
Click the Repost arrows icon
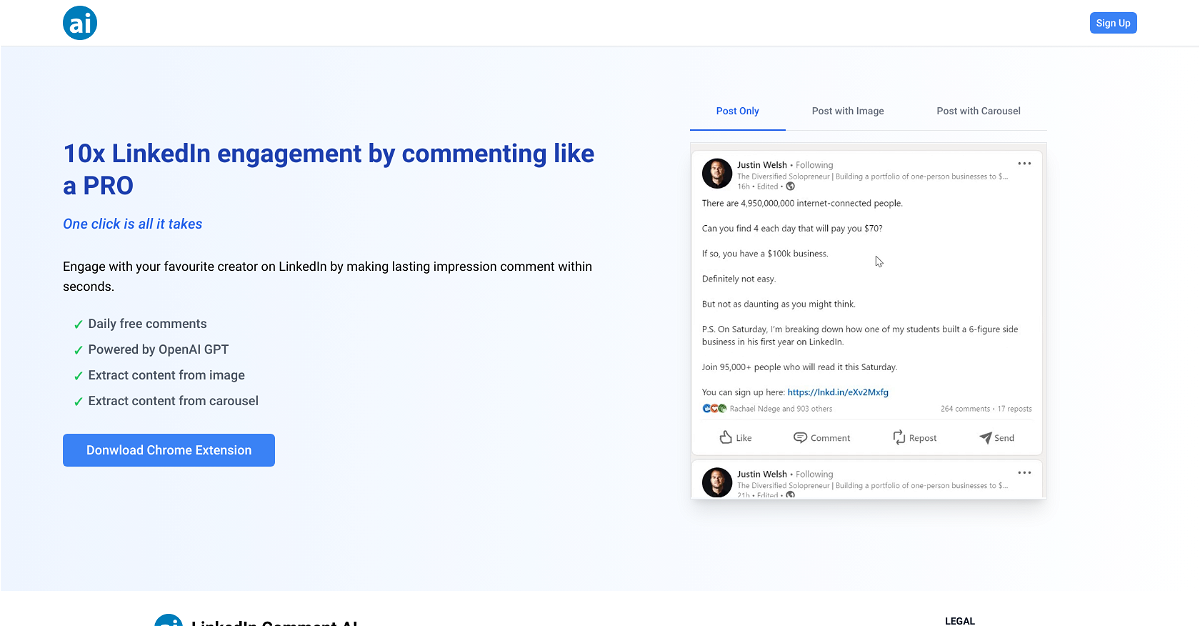point(899,438)
